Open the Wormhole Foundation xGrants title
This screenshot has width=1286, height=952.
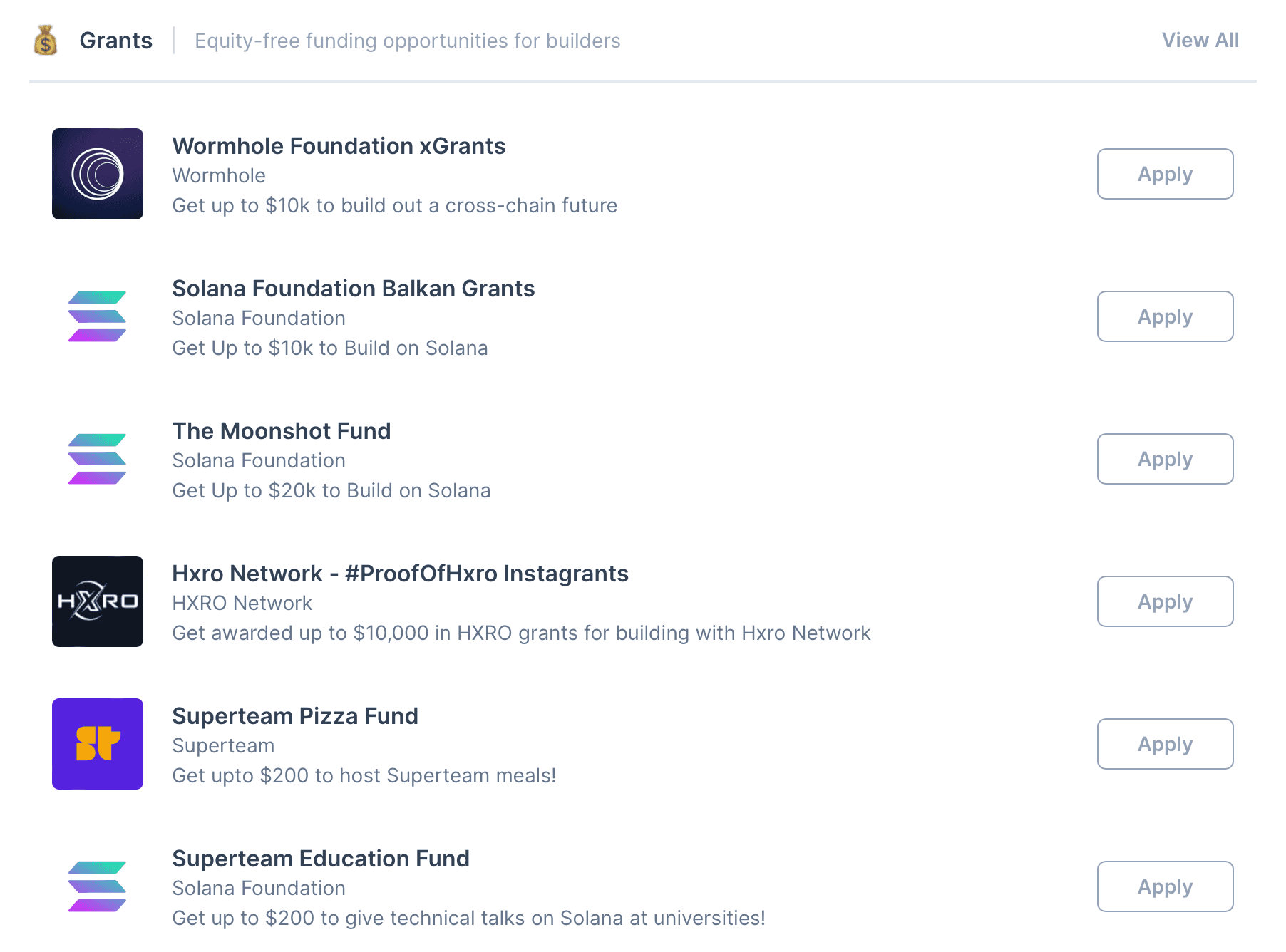(339, 146)
